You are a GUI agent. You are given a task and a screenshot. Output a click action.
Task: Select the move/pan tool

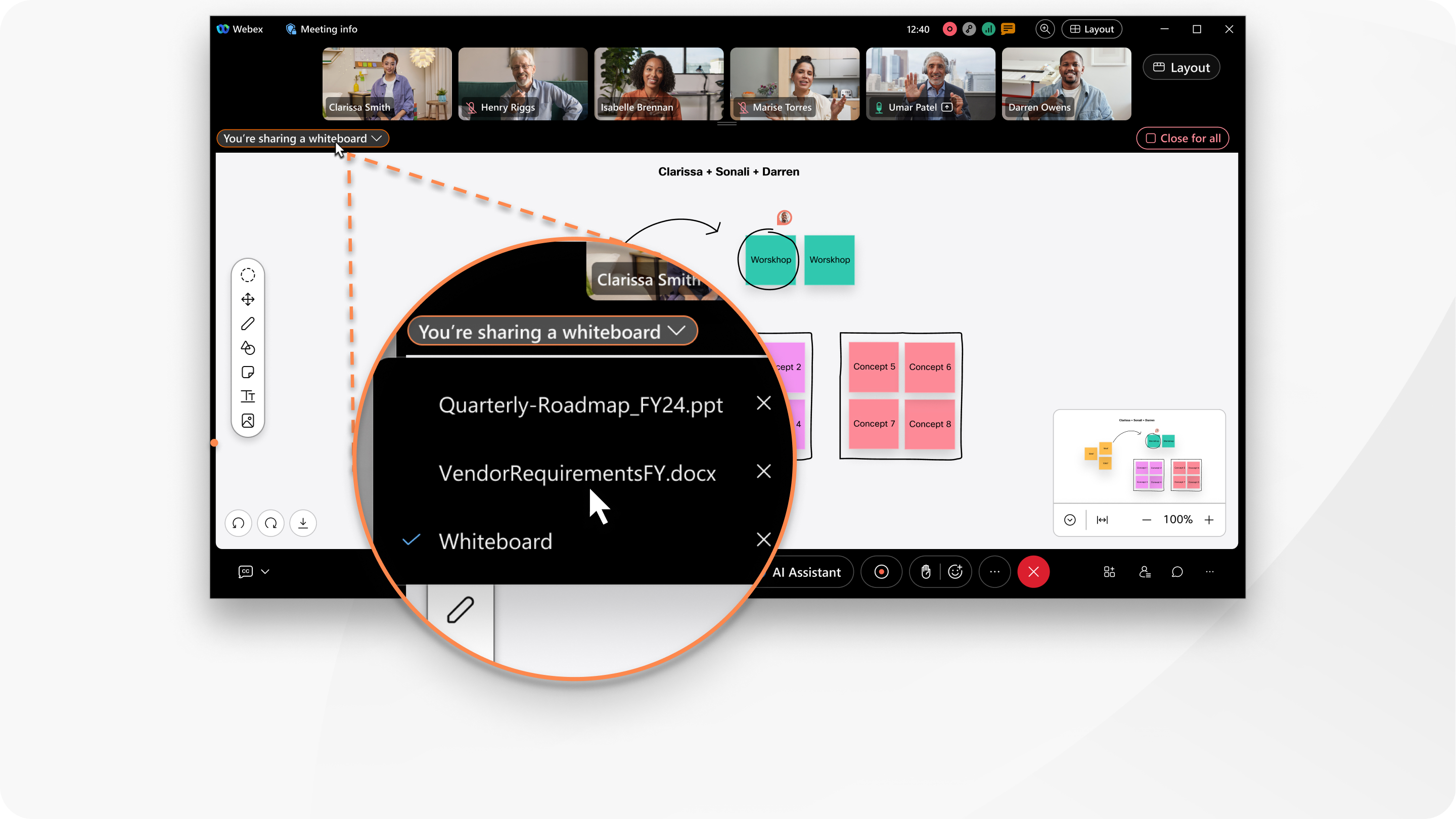pos(249,299)
